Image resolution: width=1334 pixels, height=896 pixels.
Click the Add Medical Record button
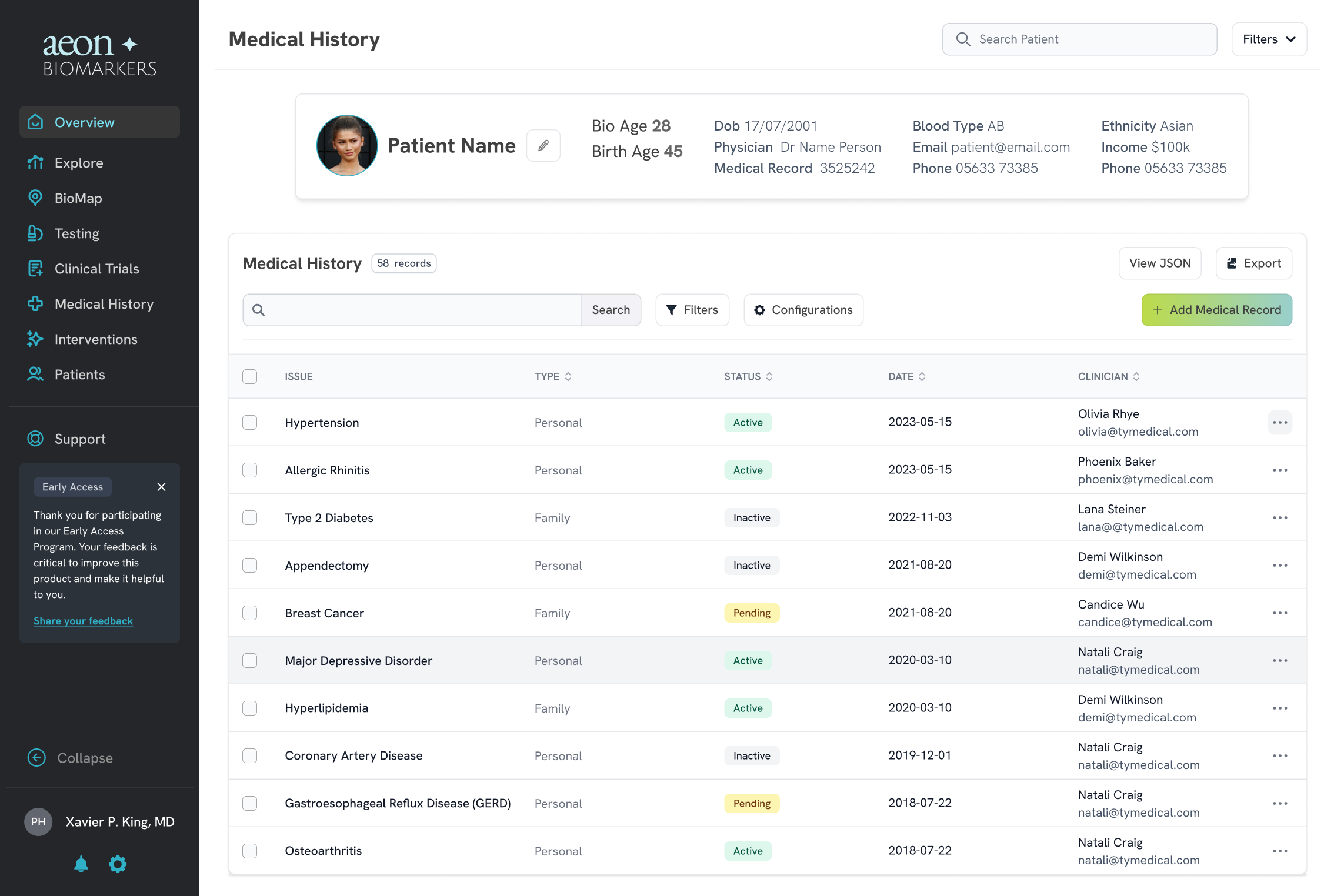(x=1216, y=310)
